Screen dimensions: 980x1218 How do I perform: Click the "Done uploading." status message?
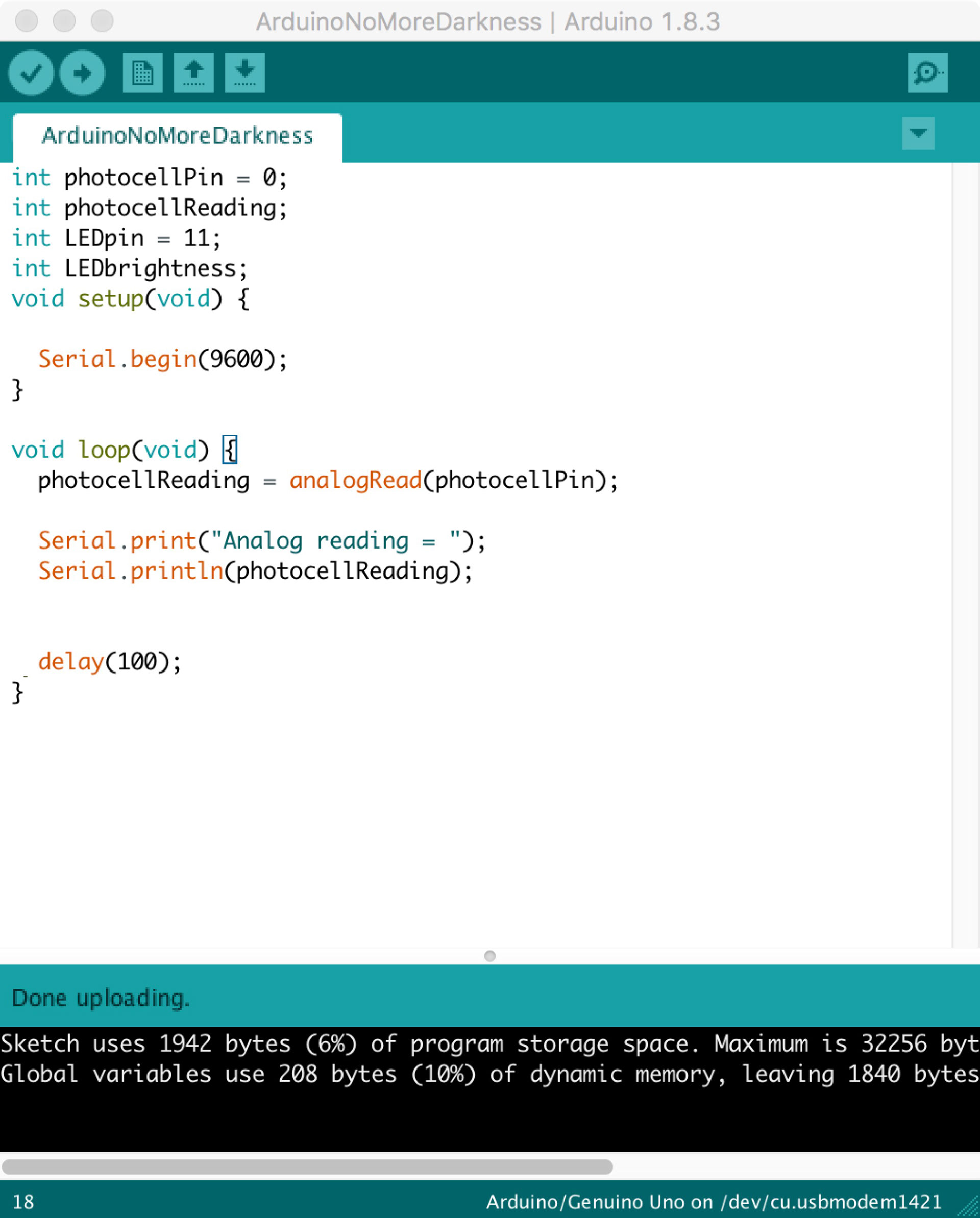pyautogui.click(x=101, y=998)
